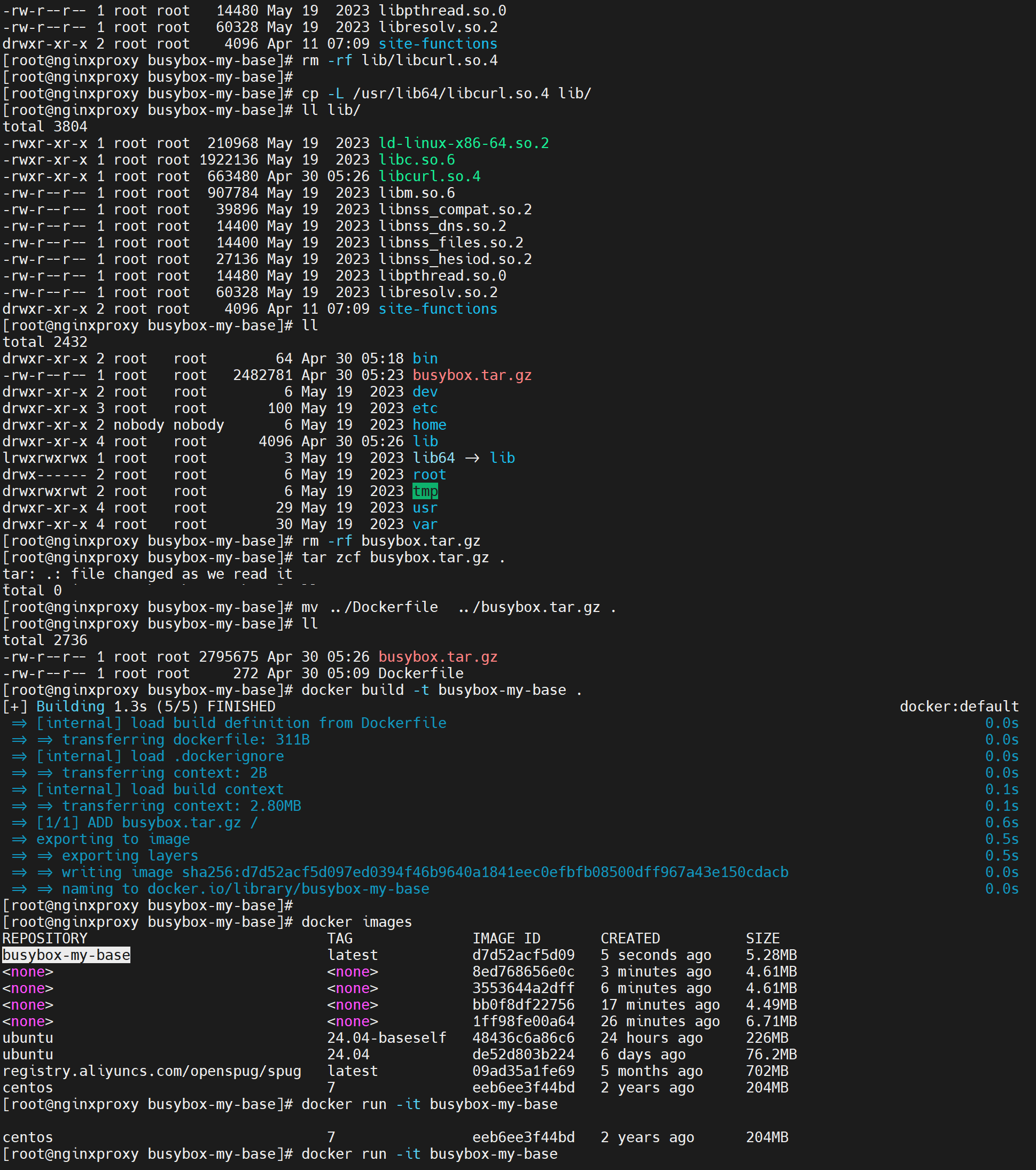This screenshot has width=1036, height=1170.
Task: Click Dockerfile in the file listing
Action: click(420, 673)
